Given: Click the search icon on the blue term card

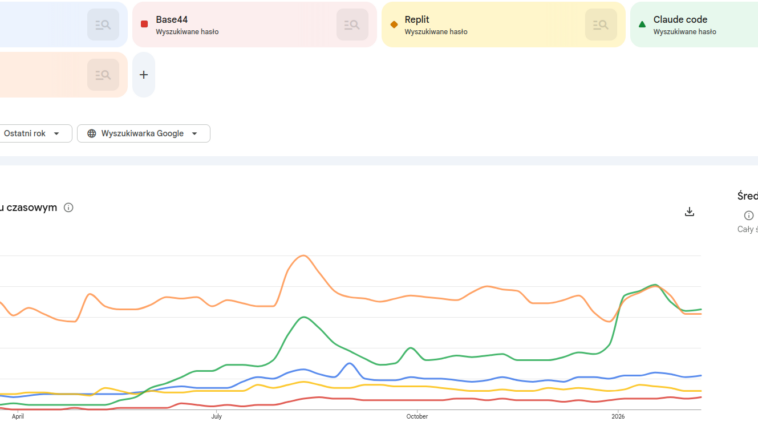Looking at the screenshot, I should point(102,24).
